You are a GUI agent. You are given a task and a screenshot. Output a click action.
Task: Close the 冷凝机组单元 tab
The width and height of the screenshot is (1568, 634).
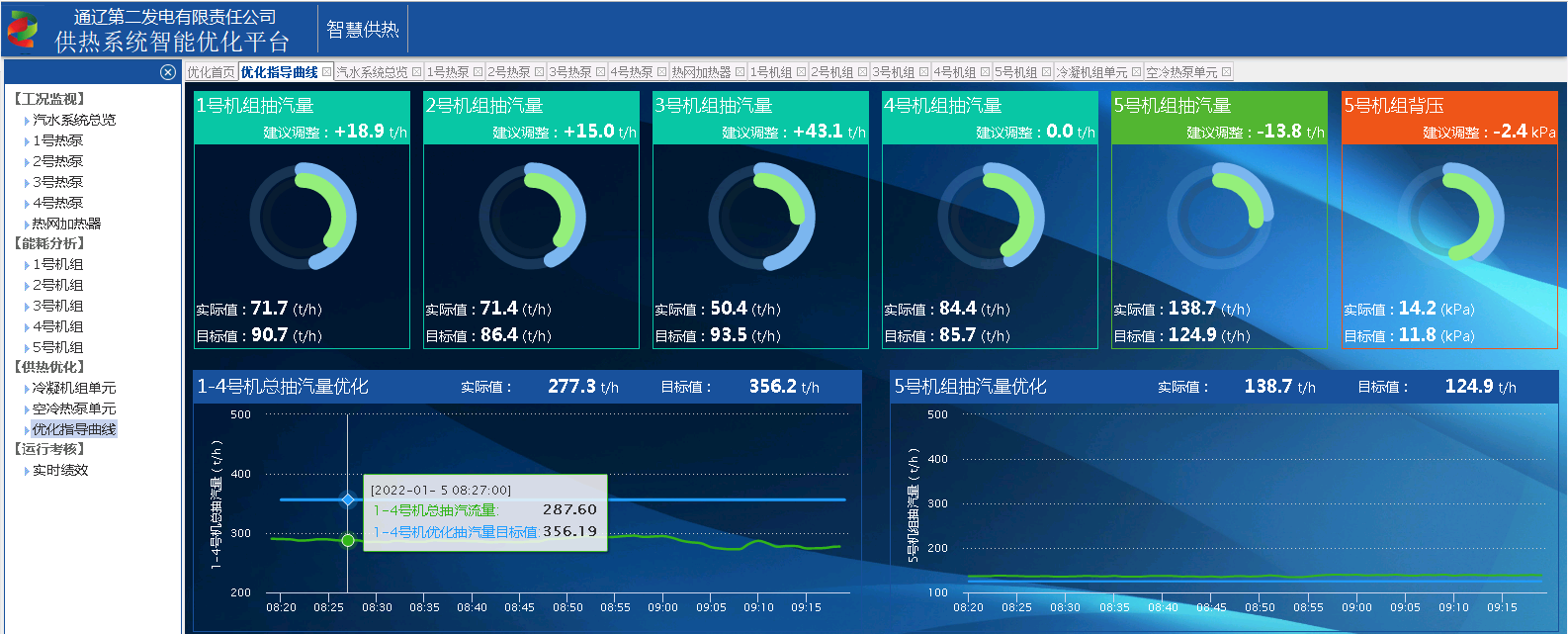tap(1136, 72)
